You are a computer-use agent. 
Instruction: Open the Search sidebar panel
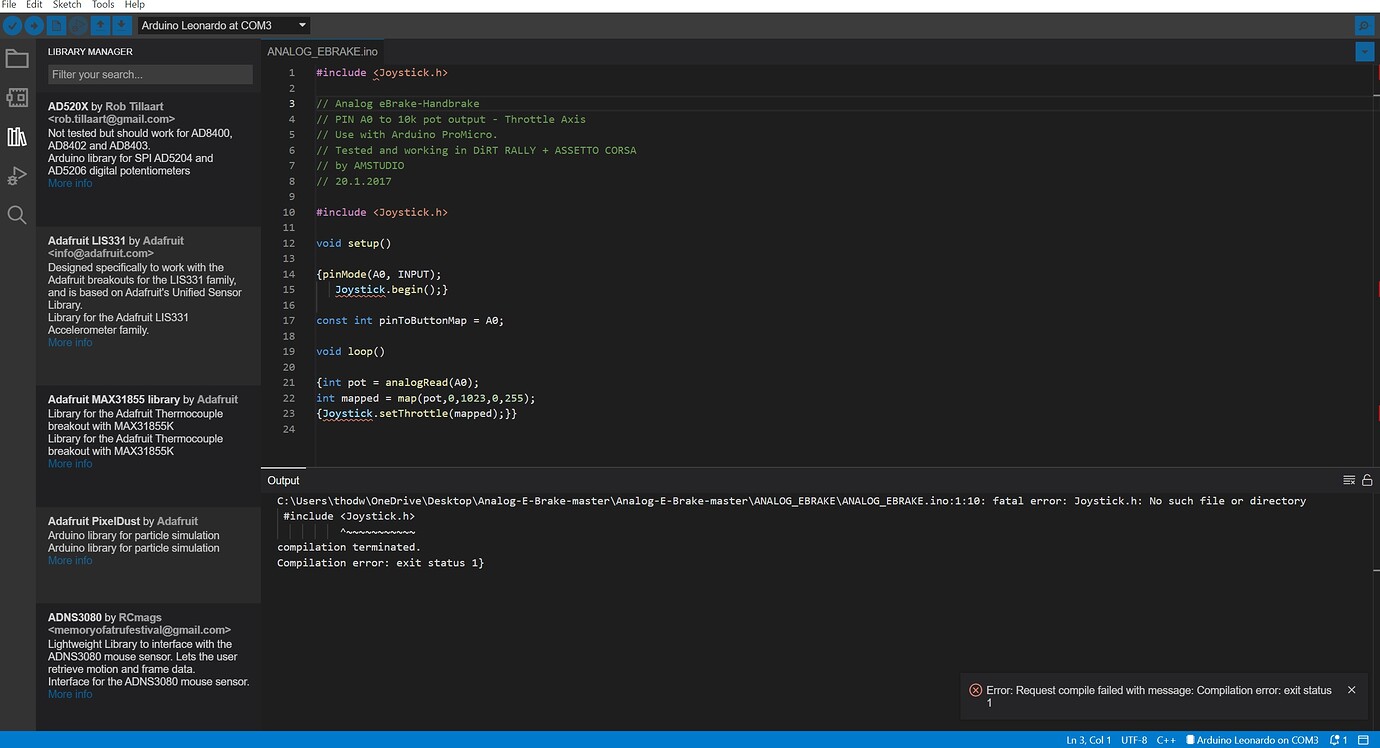point(17,214)
